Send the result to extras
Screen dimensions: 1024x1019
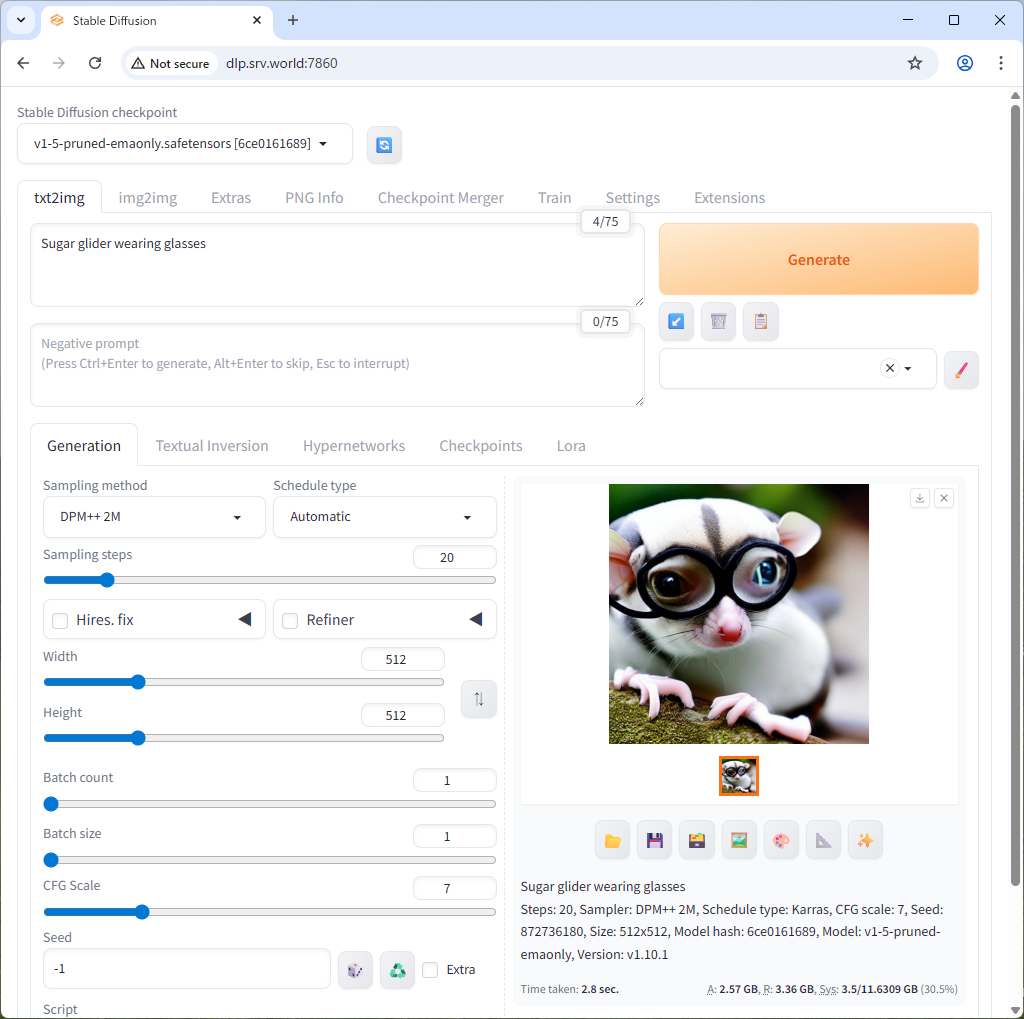[823, 840]
